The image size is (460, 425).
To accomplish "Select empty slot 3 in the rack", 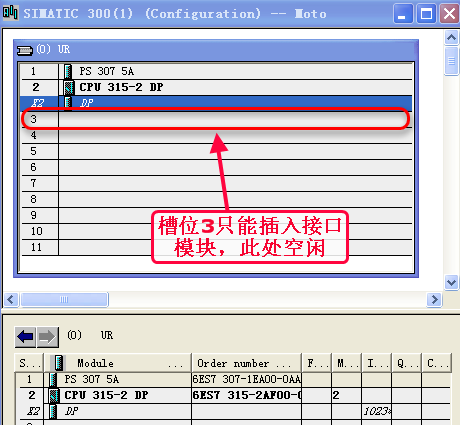I will pyautogui.click(x=217, y=119).
